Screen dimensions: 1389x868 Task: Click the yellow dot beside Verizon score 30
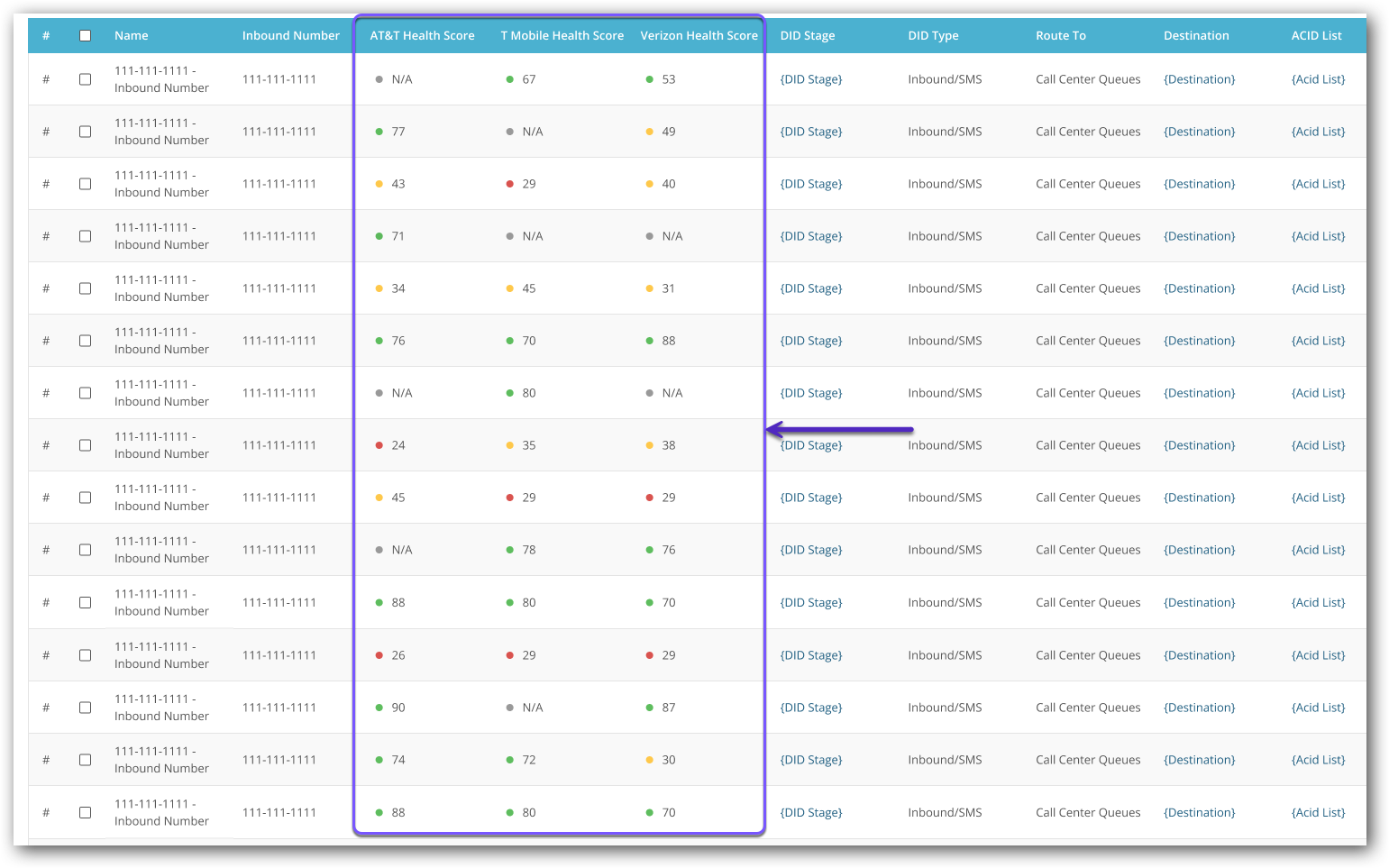click(x=649, y=760)
